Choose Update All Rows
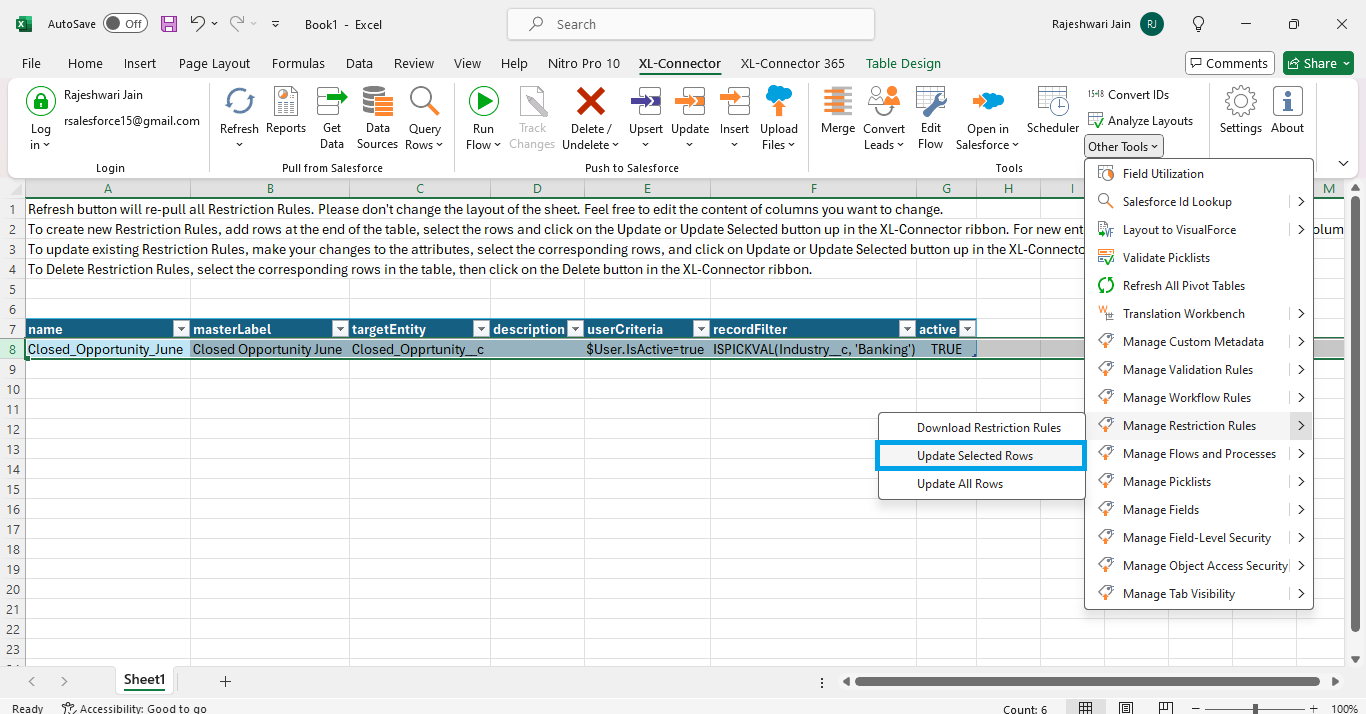Screen dimensions: 1366x714 coord(982,484)
